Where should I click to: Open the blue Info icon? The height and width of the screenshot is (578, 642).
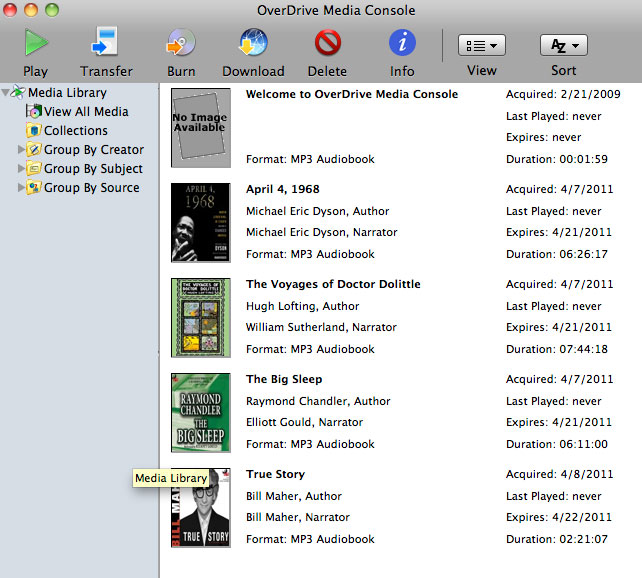402,42
